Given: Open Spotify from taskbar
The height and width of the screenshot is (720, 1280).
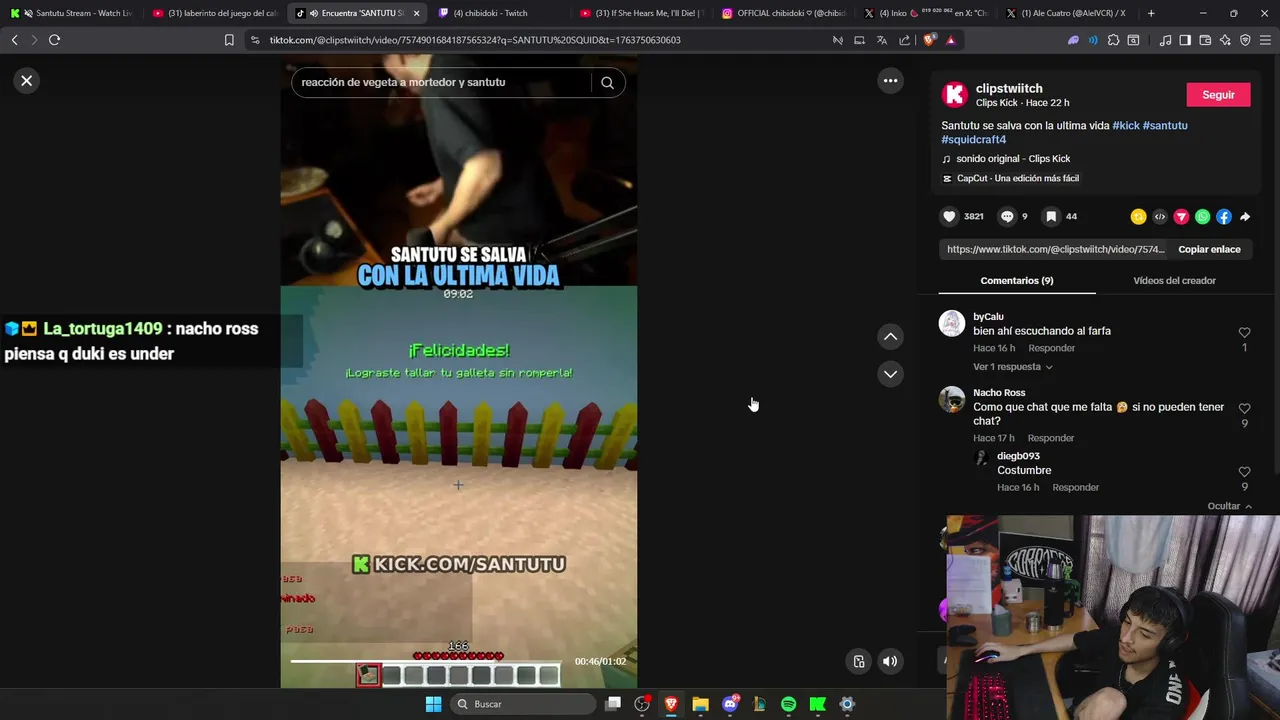Looking at the screenshot, I should pos(788,704).
